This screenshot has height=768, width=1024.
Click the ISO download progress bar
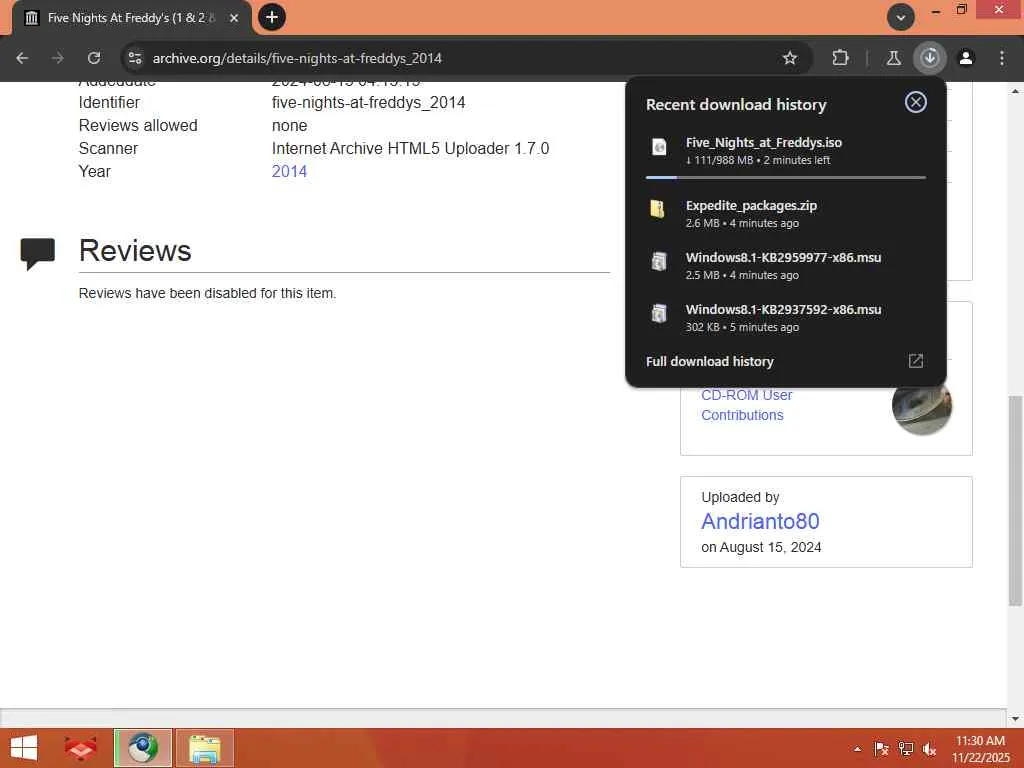tap(786, 177)
